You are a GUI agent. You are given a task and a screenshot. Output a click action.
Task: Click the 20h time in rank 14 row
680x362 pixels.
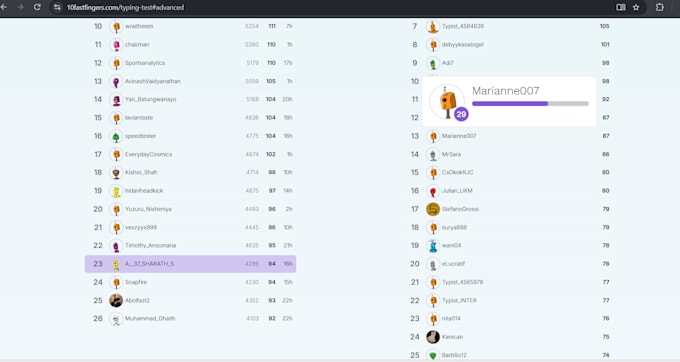point(287,99)
